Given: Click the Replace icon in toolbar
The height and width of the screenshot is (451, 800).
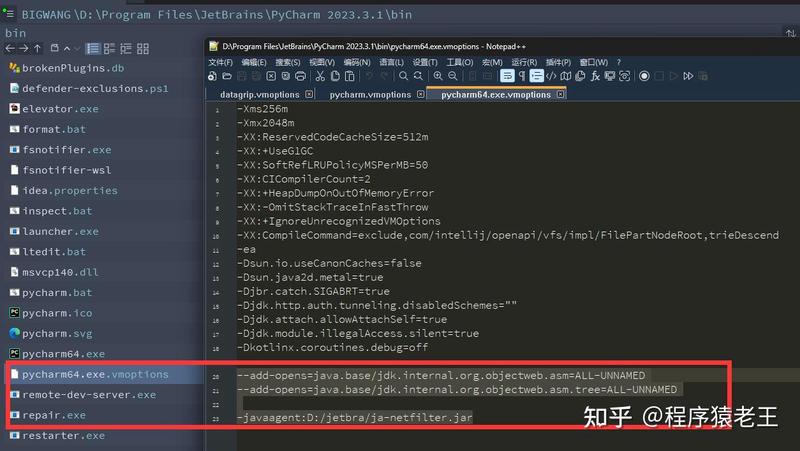Looking at the screenshot, I should click(x=418, y=76).
